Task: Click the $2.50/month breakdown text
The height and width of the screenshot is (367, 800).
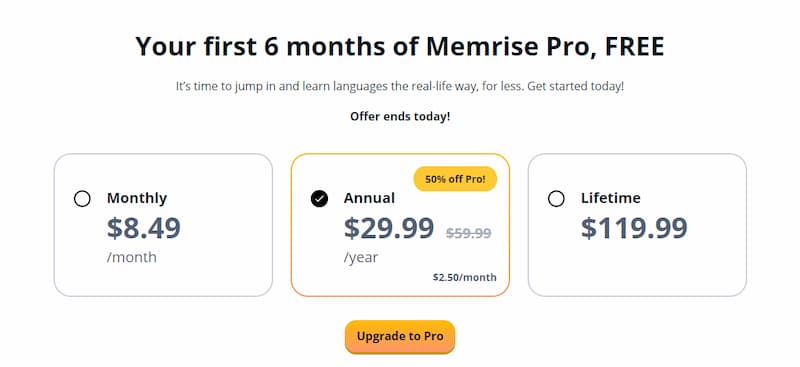Action: 465,277
